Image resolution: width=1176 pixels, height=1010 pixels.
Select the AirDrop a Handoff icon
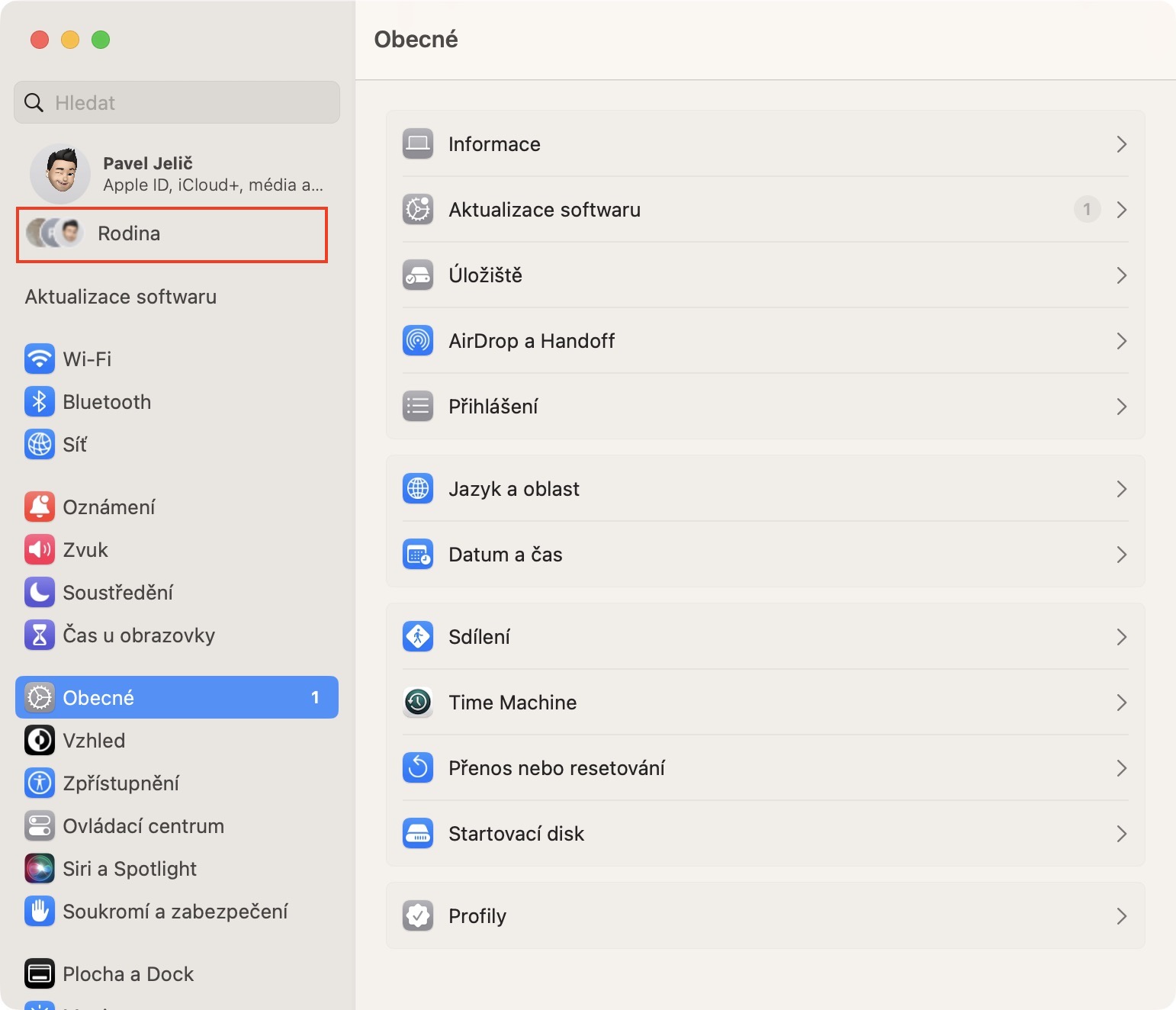point(418,340)
